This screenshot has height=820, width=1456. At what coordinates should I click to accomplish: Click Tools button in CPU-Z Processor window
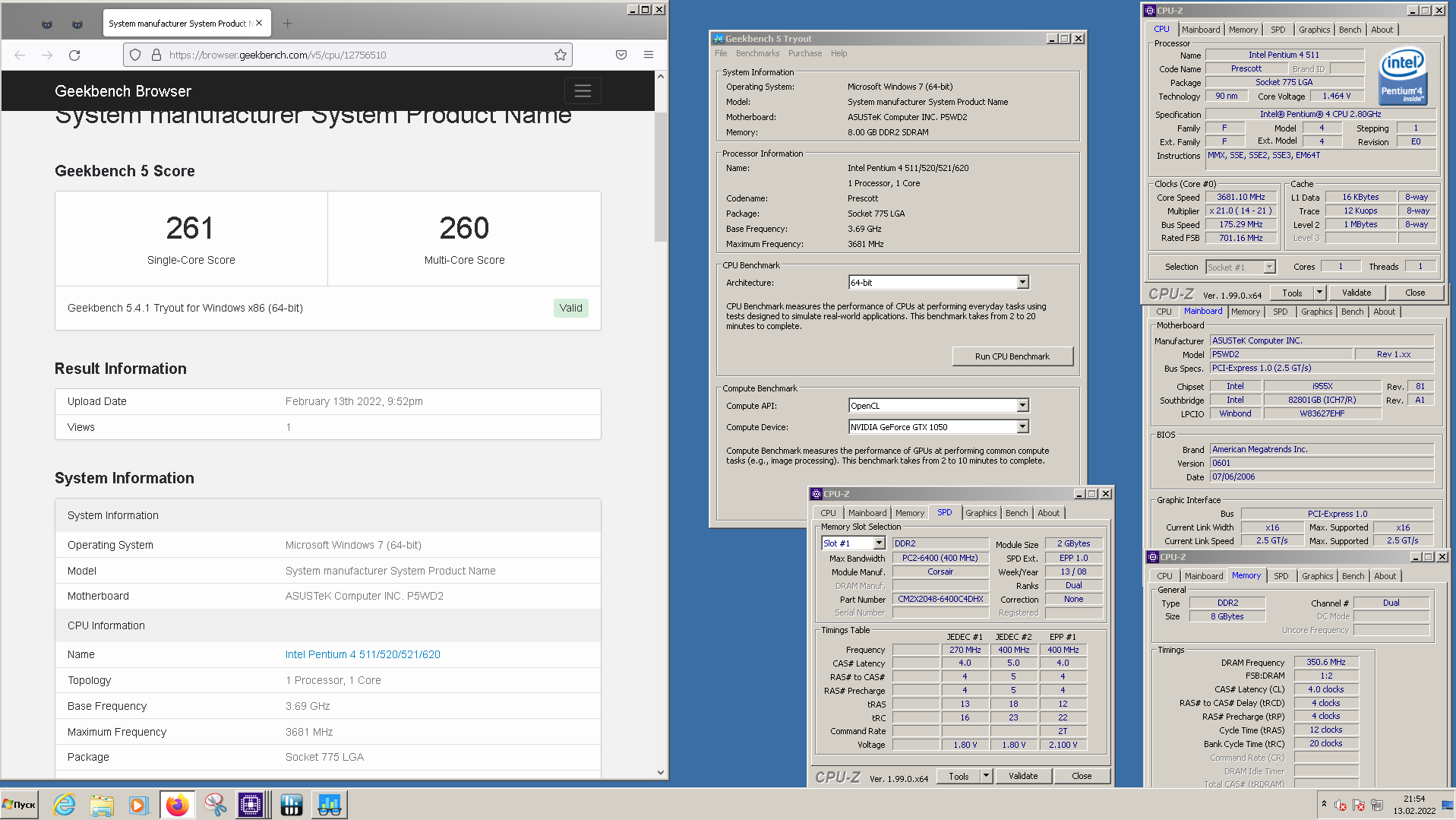(x=1291, y=293)
